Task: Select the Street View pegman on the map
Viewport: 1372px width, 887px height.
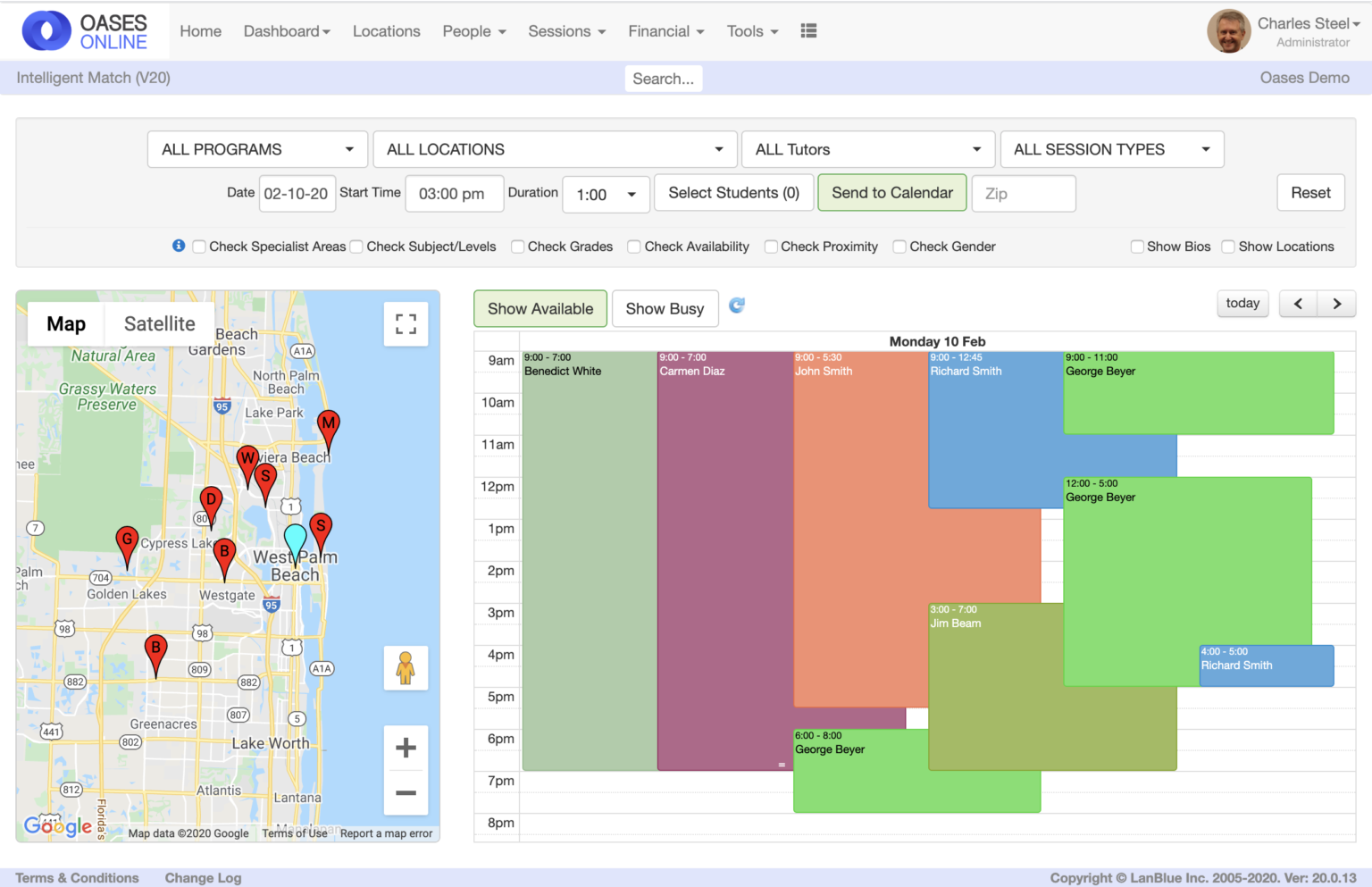Action: (406, 668)
